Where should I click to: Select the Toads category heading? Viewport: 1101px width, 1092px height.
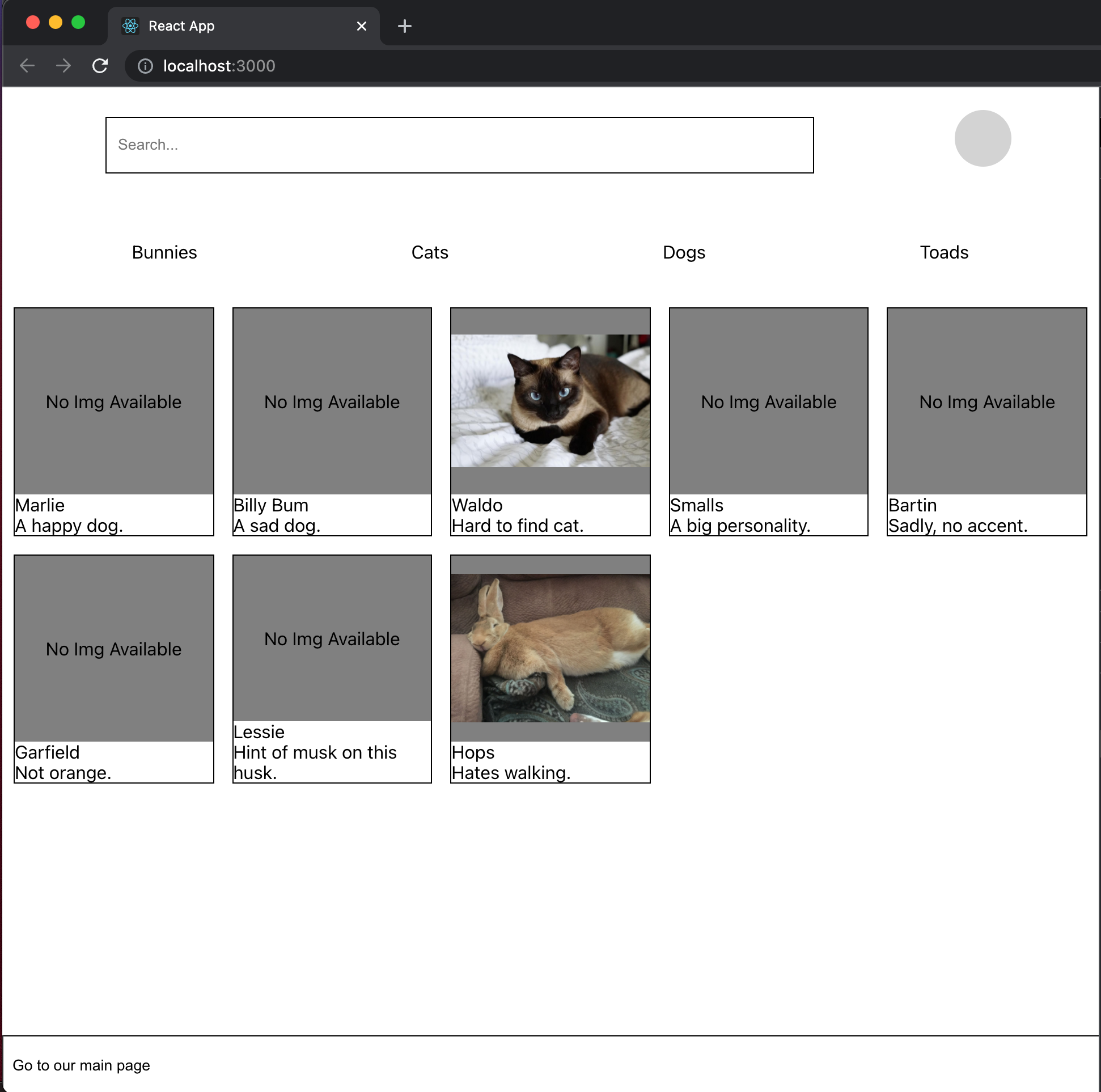pos(944,252)
